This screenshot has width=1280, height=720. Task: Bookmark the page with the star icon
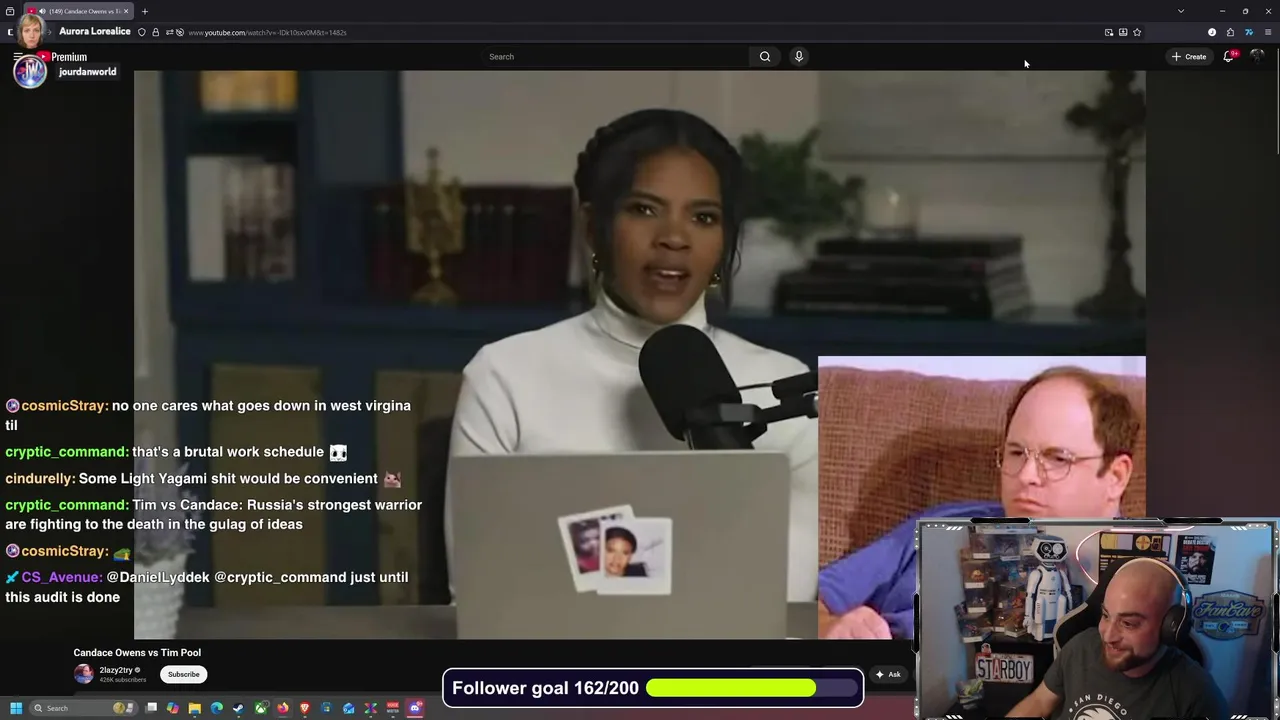(1137, 32)
